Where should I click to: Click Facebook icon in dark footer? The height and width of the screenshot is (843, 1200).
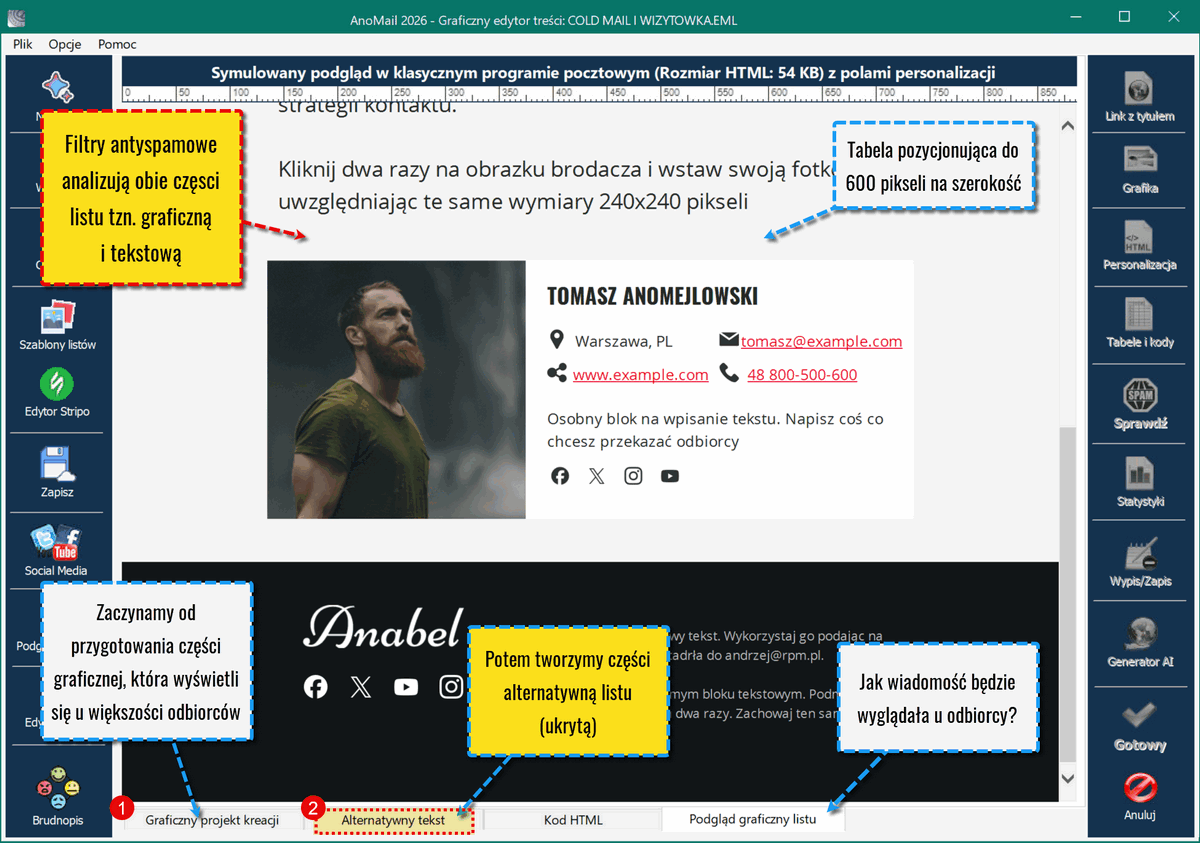(316, 687)
